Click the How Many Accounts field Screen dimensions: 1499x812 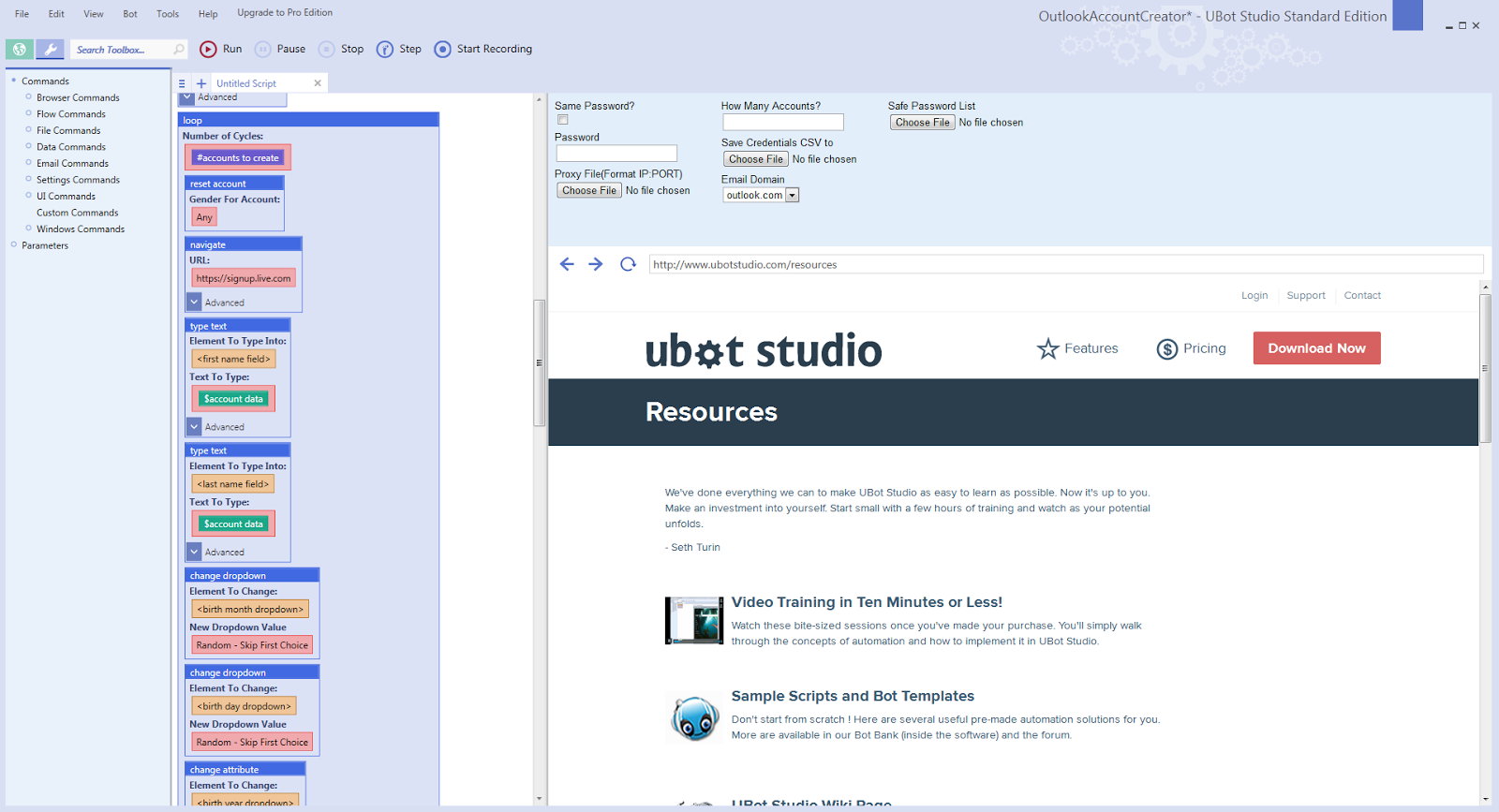(x=783, y=122)
